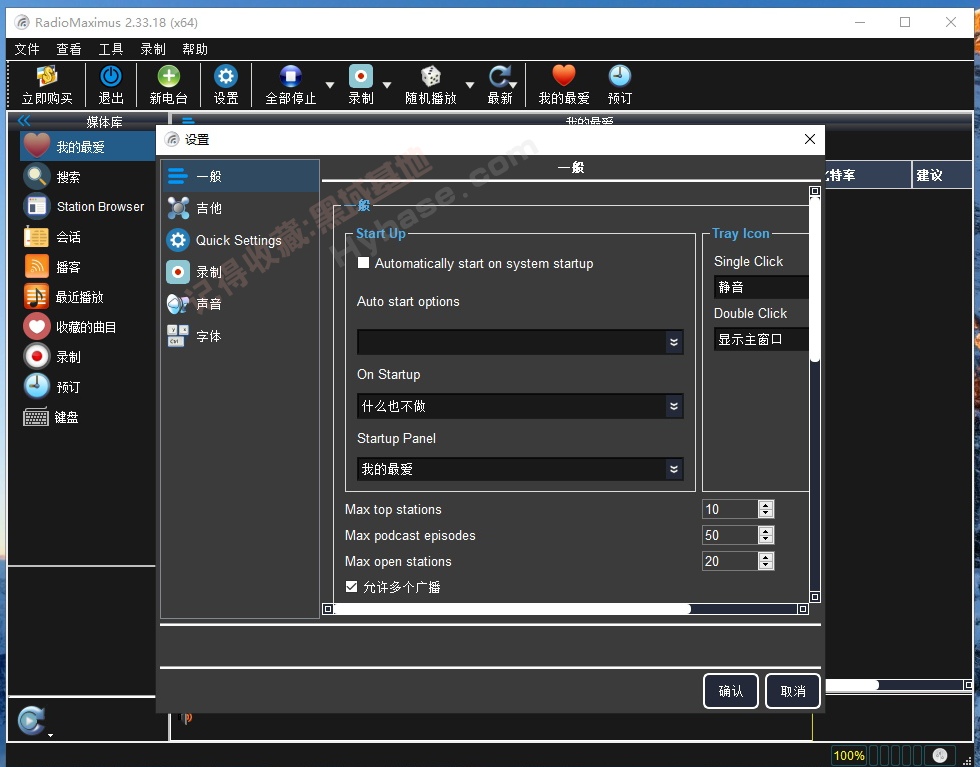Open Single Click 静音 dropdown
The image size is (980, 767).
coord(761,287)
